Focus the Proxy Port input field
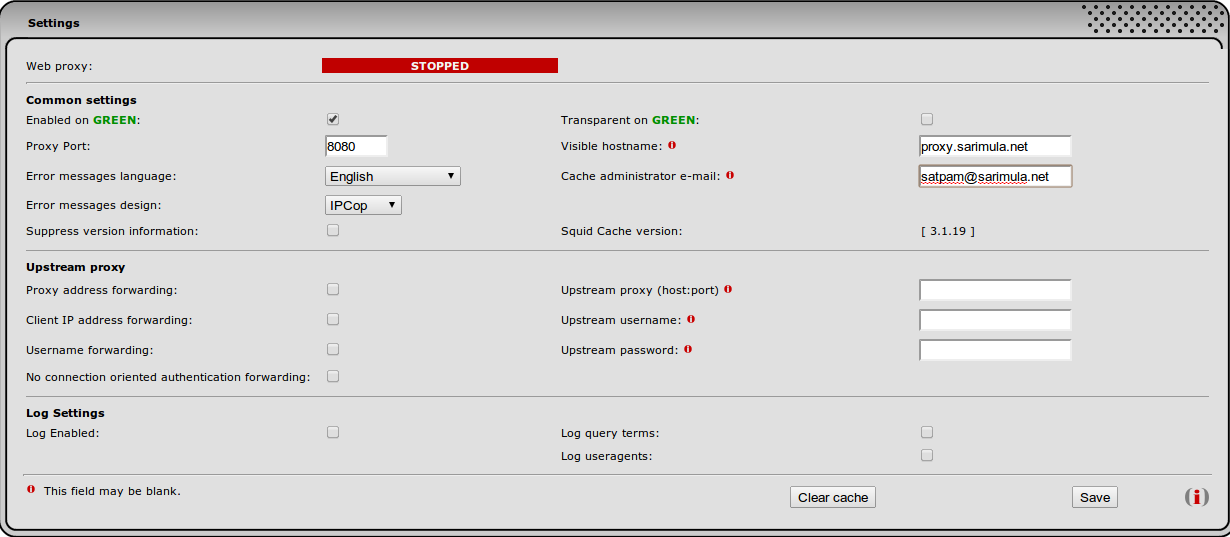This screenshot has width=1230, height=537. (356, 146)
